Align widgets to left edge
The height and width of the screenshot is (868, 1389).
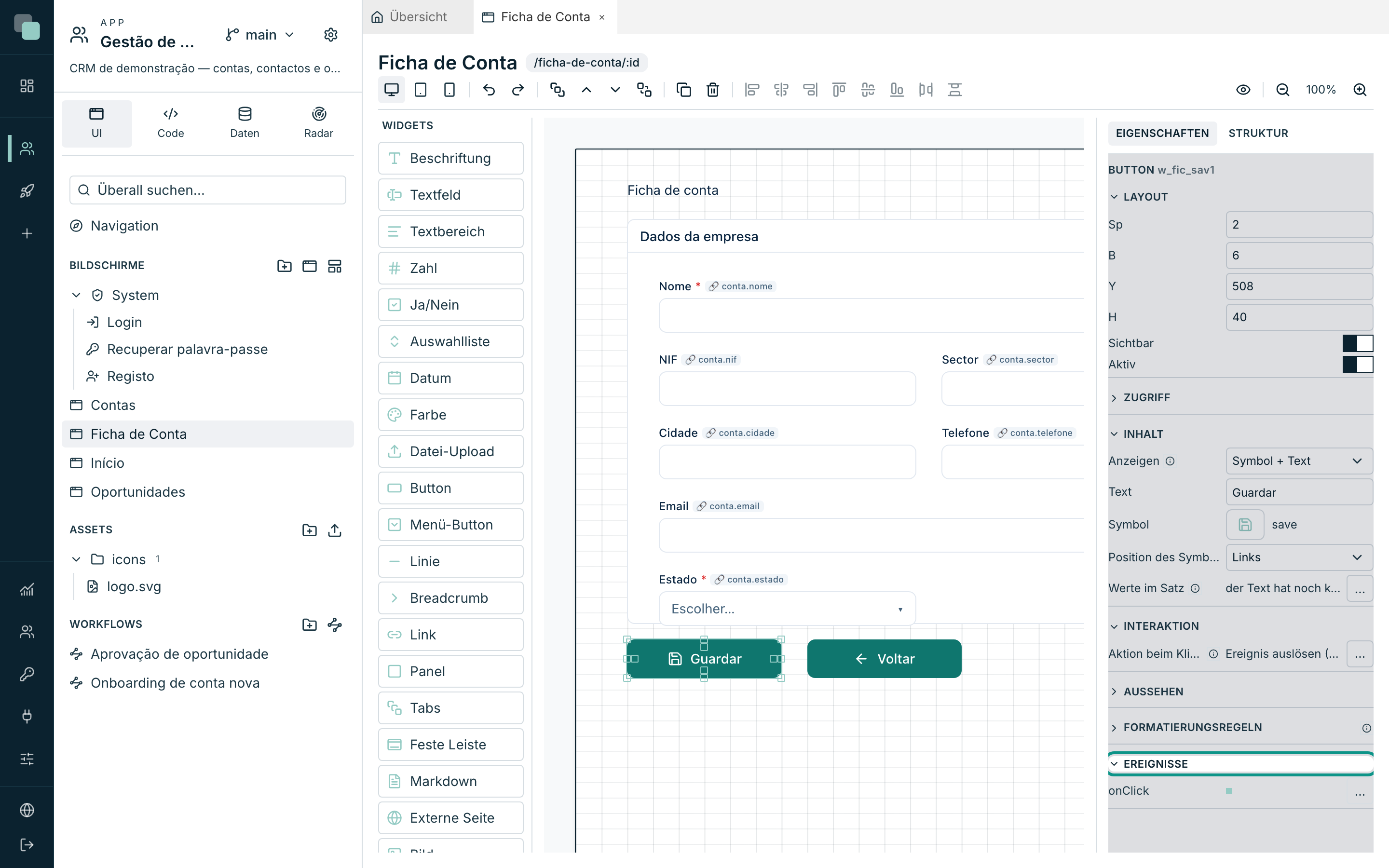(752, 90)
